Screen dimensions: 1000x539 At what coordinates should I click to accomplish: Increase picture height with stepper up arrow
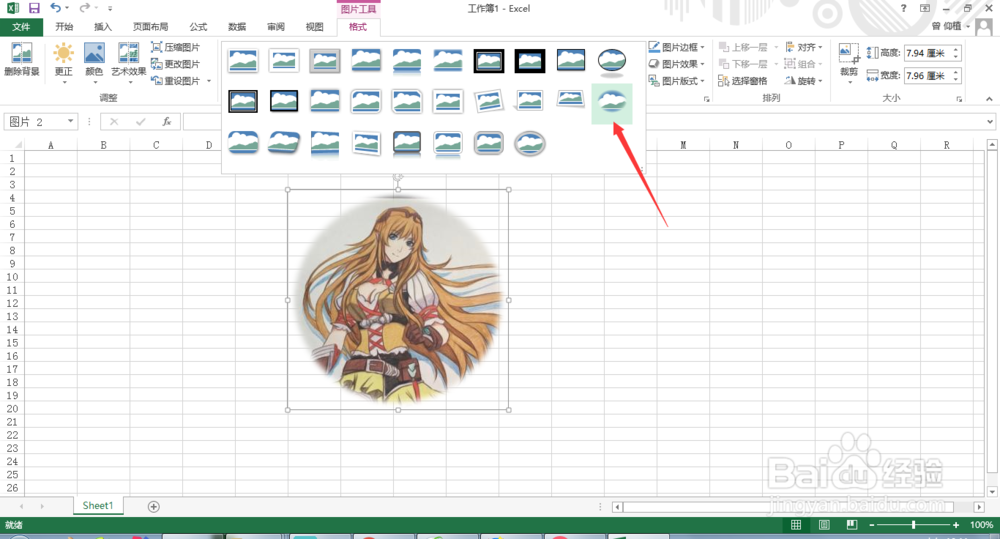tap(956, 49)
